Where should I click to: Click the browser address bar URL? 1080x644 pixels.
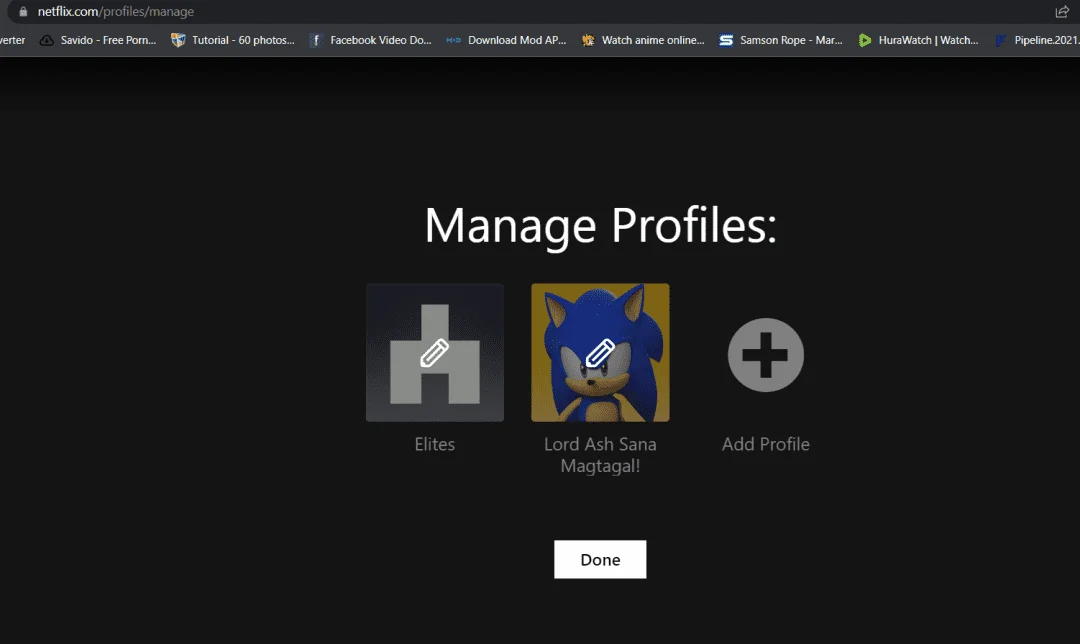coord(116,12)
